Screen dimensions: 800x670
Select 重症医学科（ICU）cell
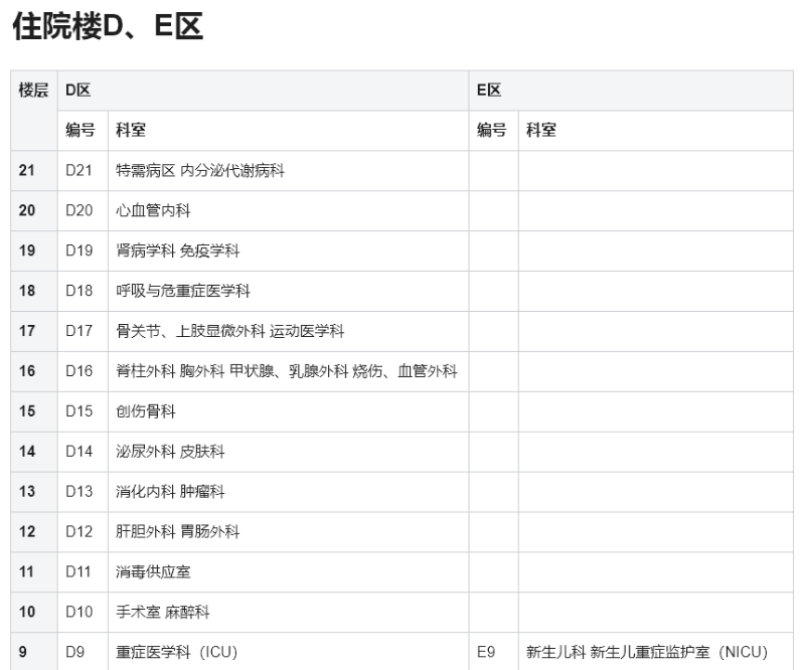(x=288, y=652)
